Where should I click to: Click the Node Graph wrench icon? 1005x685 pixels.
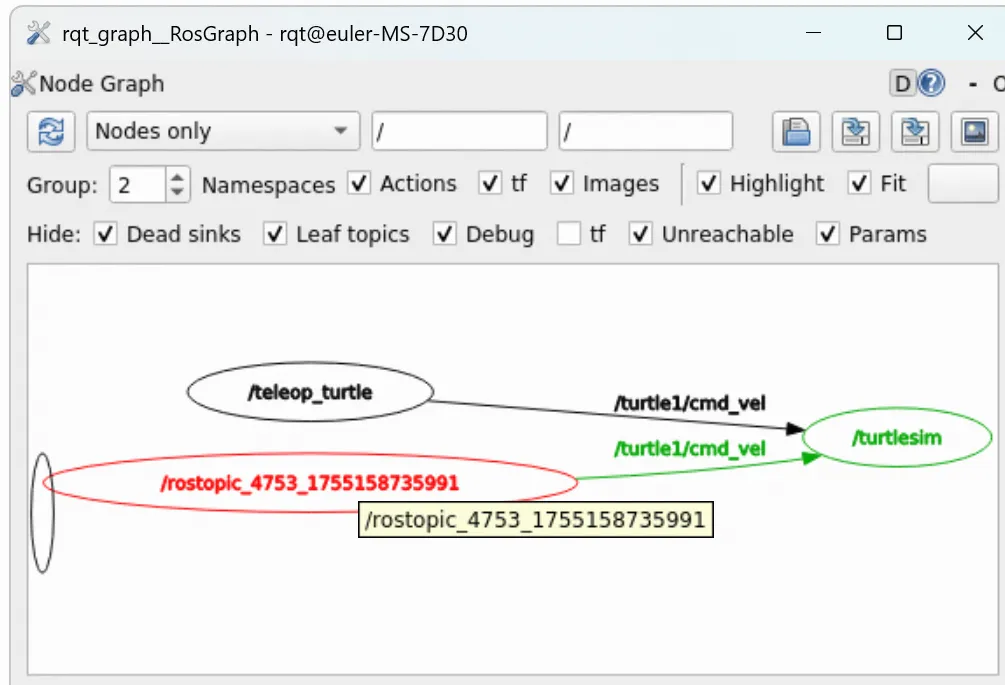tap(24, 83)
